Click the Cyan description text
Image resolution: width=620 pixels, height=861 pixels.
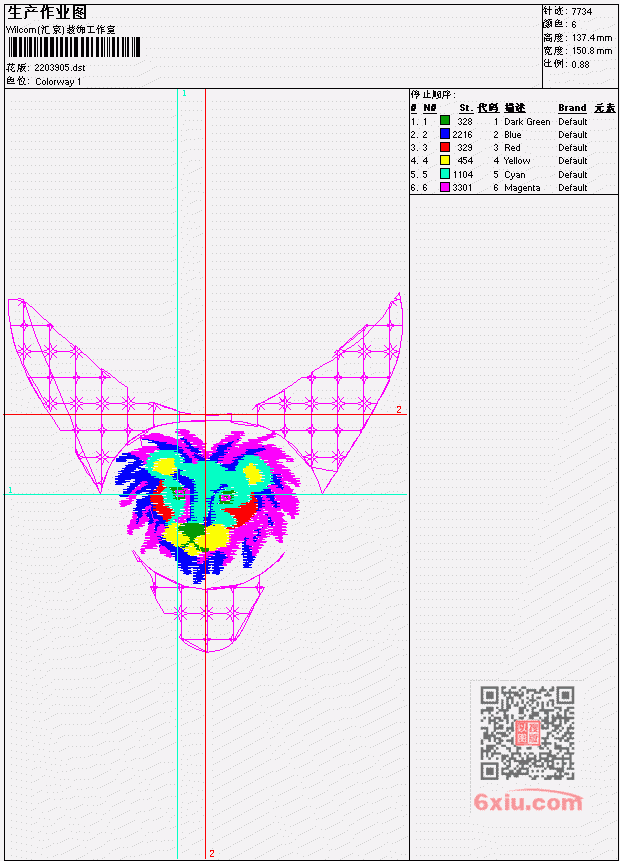tap(515, 175)
